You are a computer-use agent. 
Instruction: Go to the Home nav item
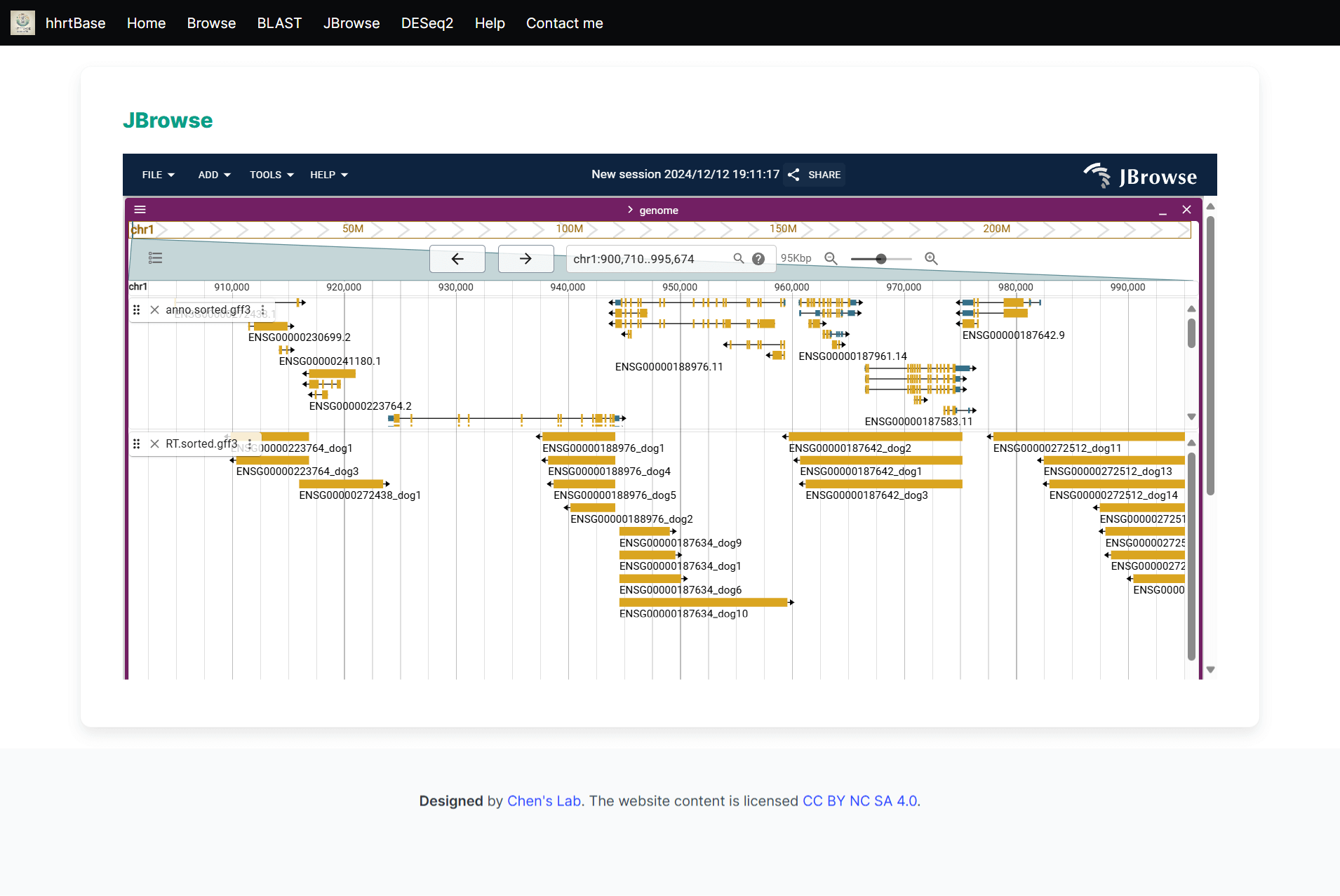pyautogui.click(x=146, y=23)
